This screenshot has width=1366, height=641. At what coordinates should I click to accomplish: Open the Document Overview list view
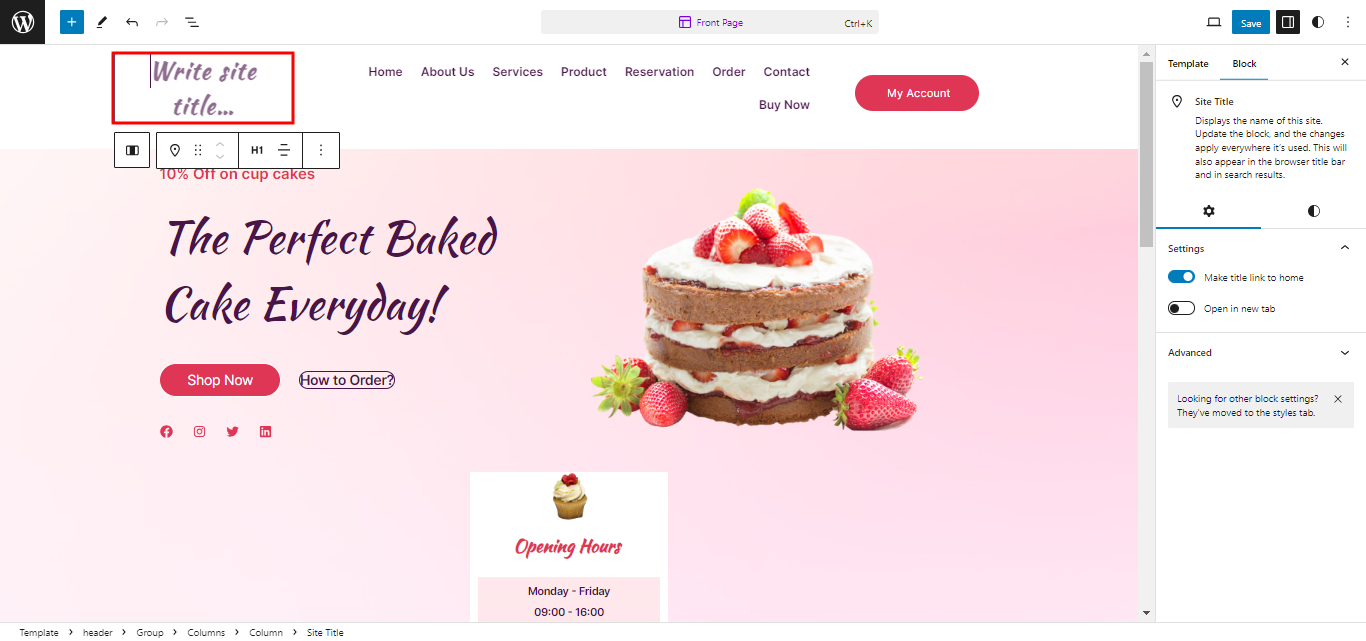coord(192,21)
